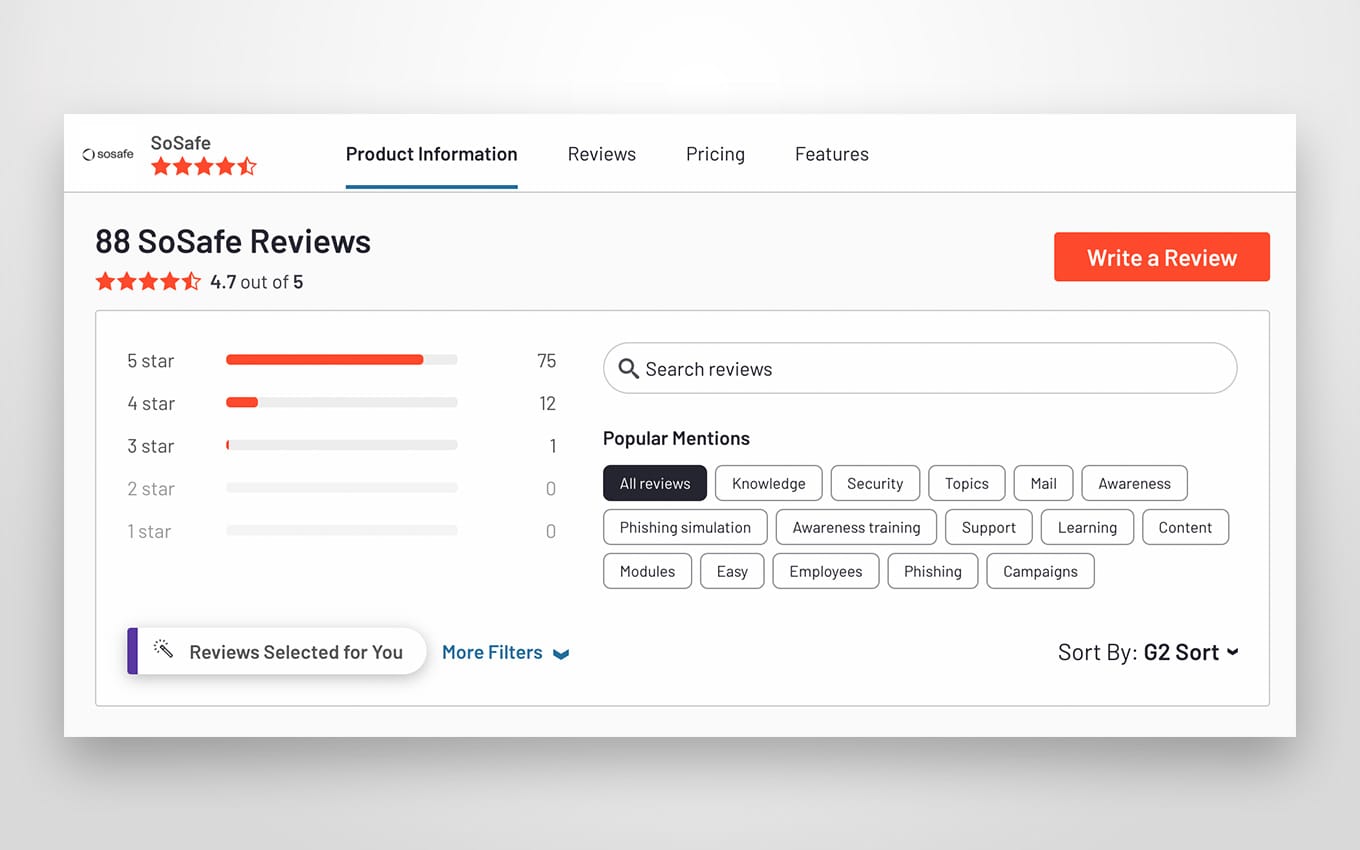Click the SoSafe logo icon
The image size is (1360, 850).
pyautogui.click(x=108, y=154)
